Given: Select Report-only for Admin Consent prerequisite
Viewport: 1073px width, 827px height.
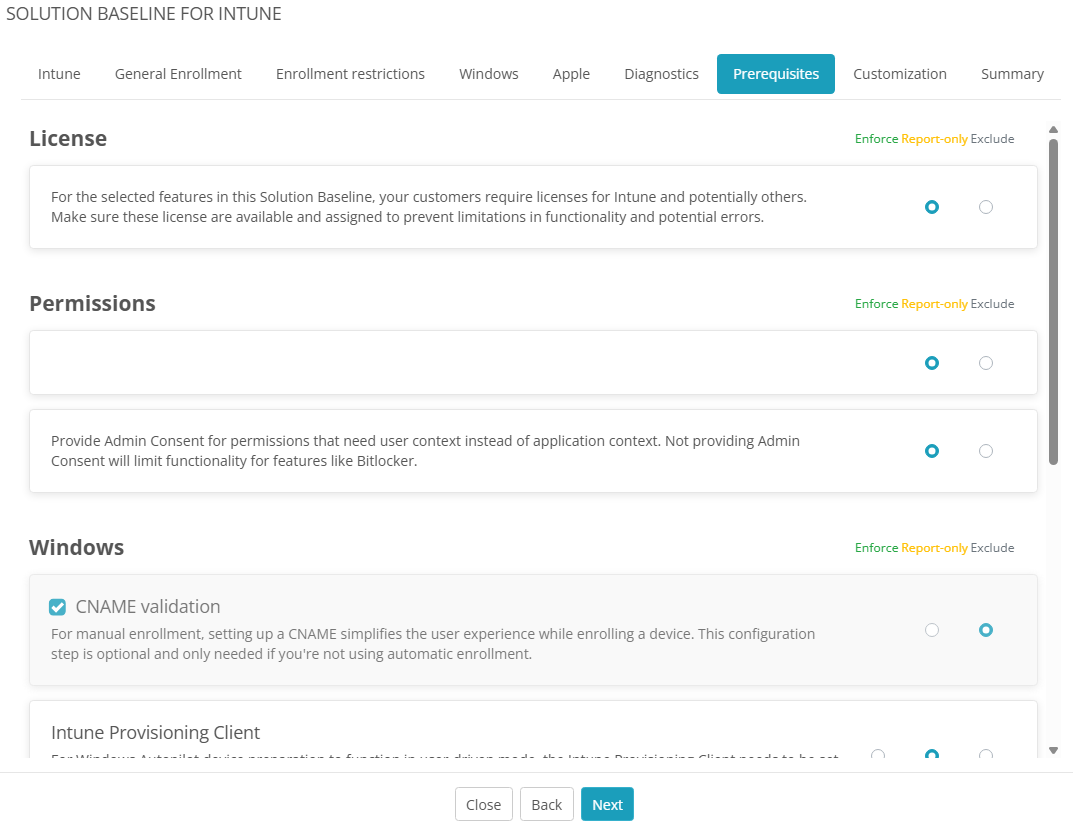Looking at the screenshot, I should [932, 451].
